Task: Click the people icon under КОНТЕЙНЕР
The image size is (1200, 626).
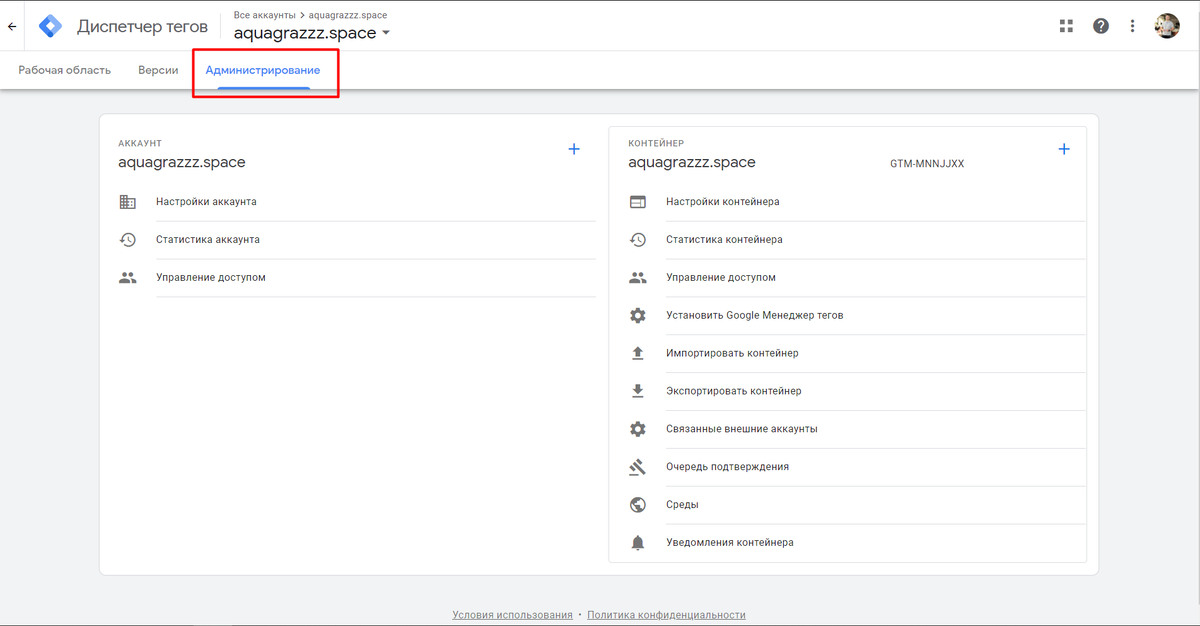Action: [x=637, y=278]
